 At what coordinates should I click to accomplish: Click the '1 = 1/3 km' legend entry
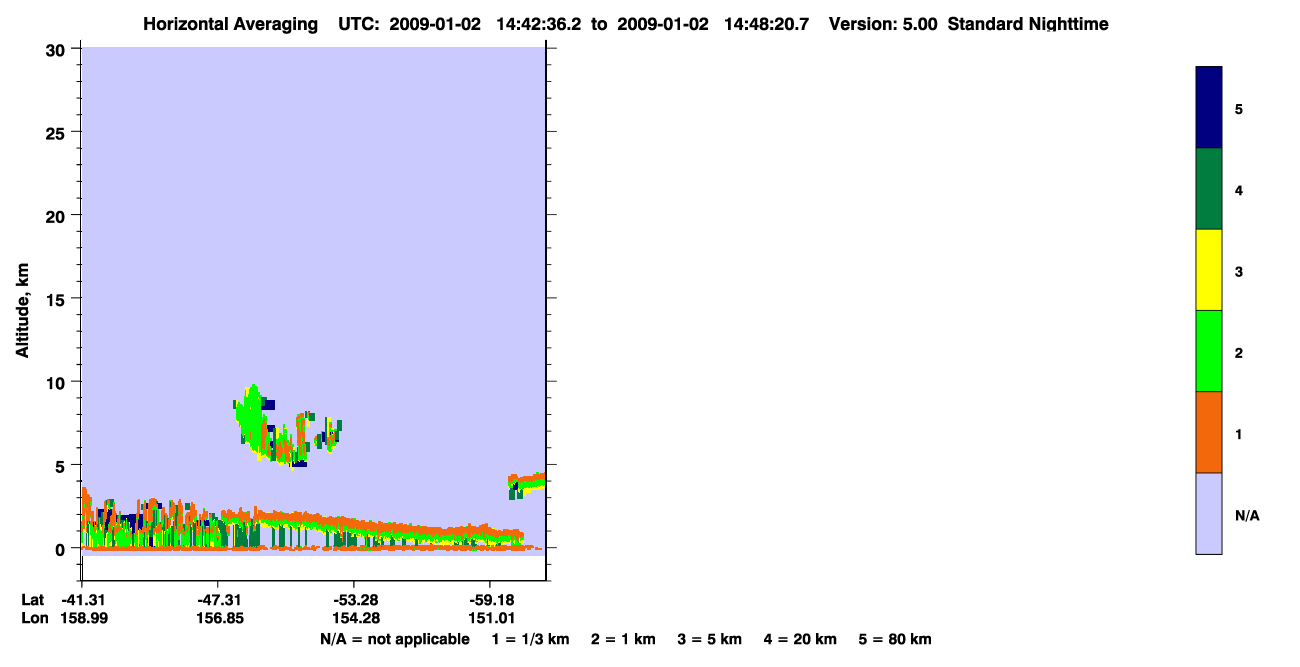(530, 639)
